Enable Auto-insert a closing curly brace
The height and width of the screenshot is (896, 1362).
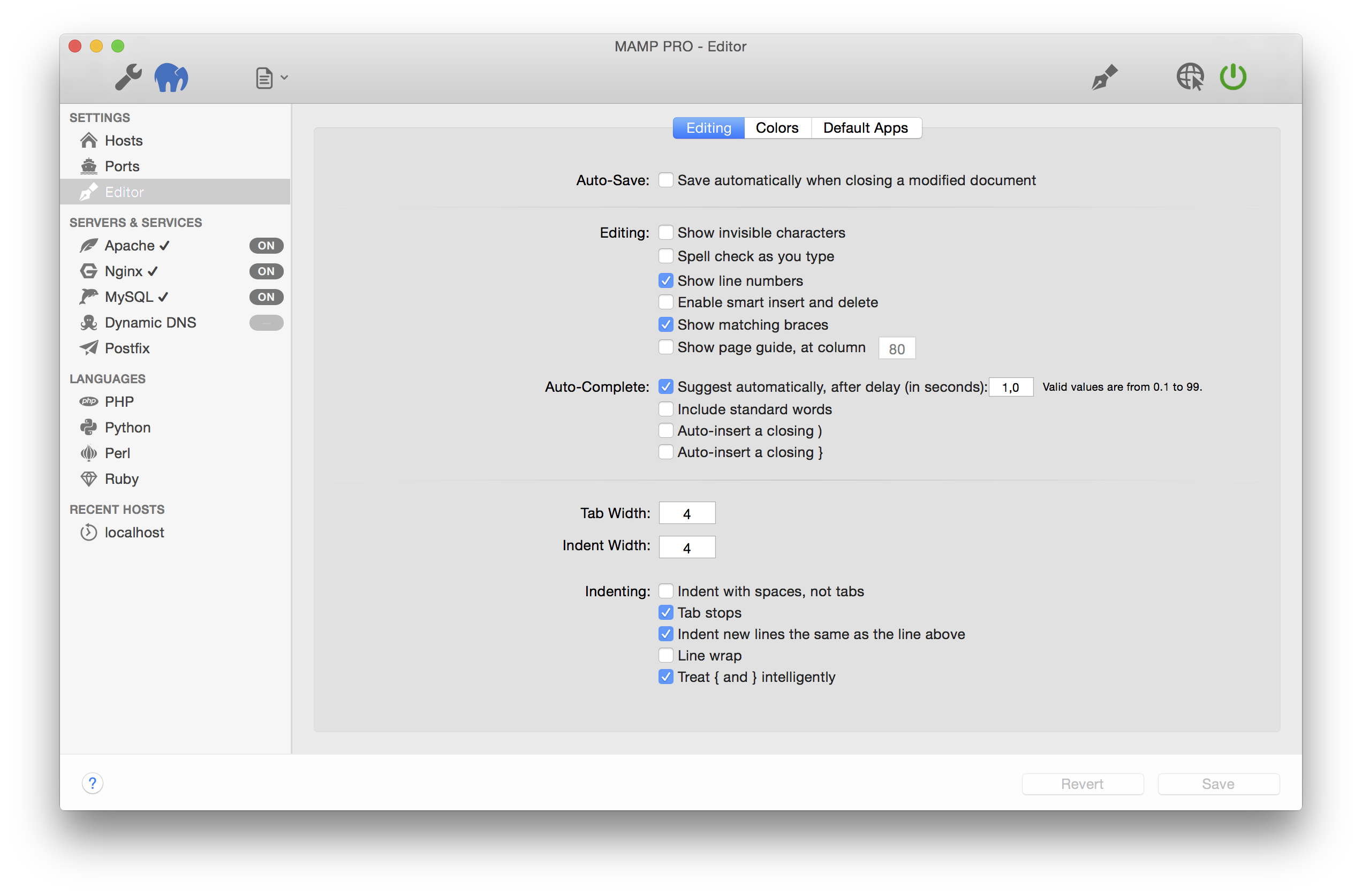(665, 452)
